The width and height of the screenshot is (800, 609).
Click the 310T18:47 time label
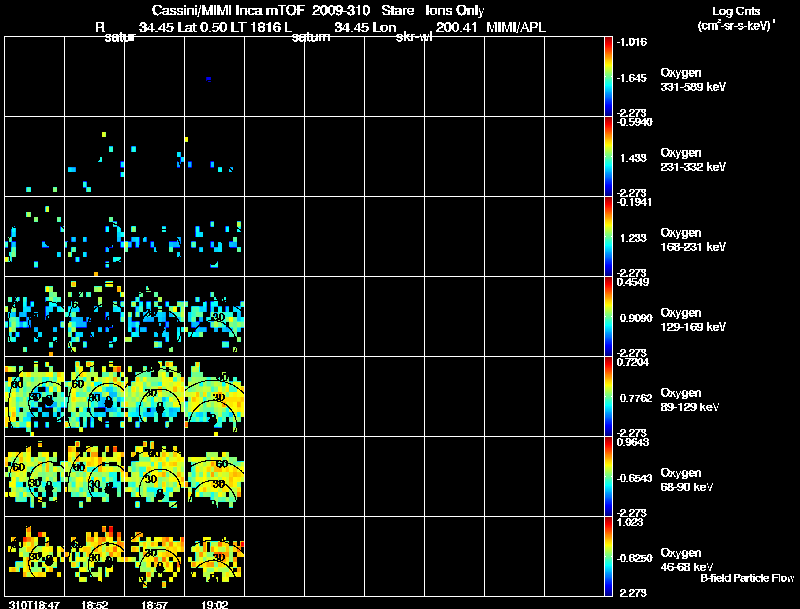[x=34, y=605]
